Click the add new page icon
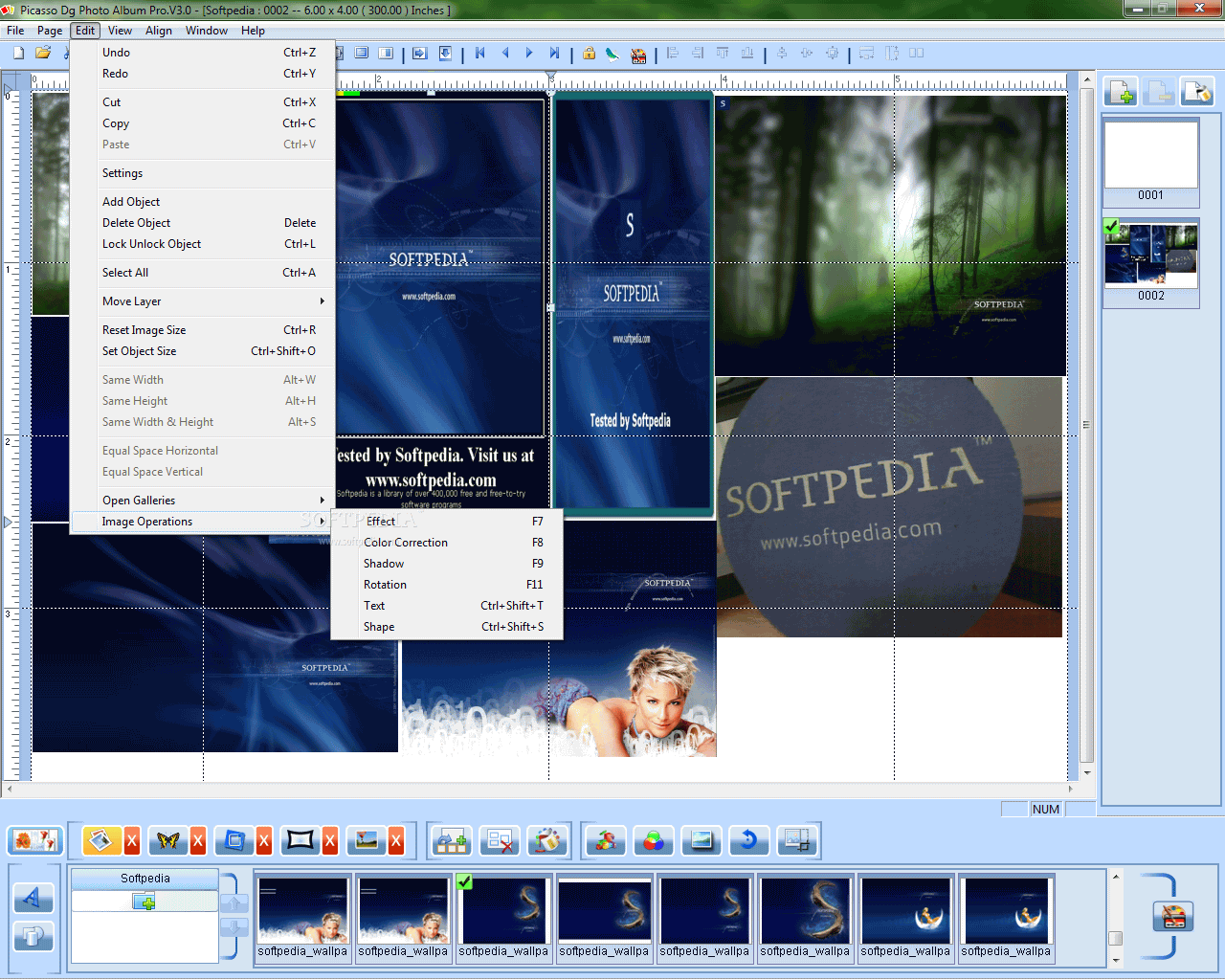This screenshot has width=1225, height=980. pos(1121,92)
